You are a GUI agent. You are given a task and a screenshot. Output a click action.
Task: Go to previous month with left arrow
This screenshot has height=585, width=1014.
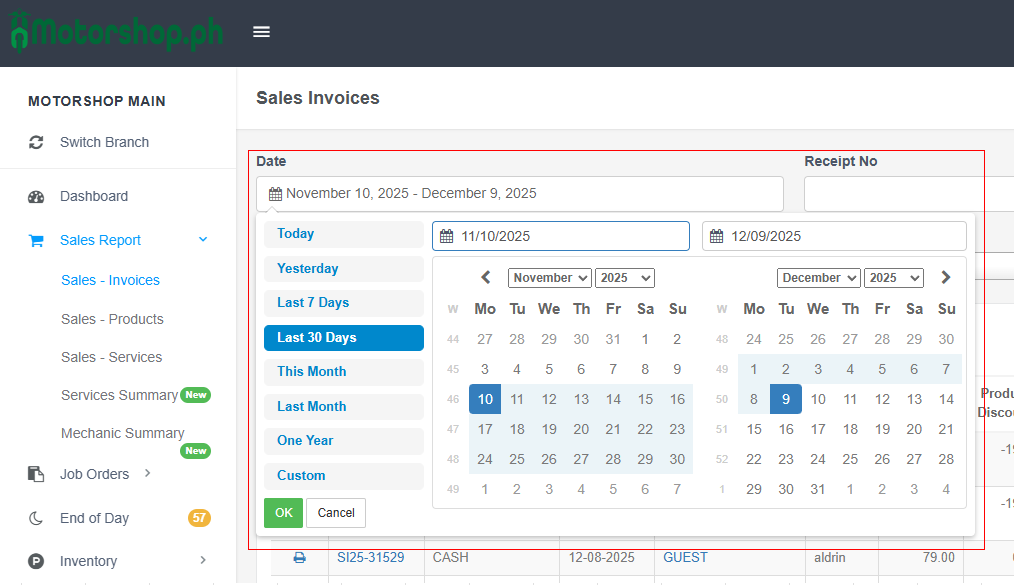tap(486, 278)
